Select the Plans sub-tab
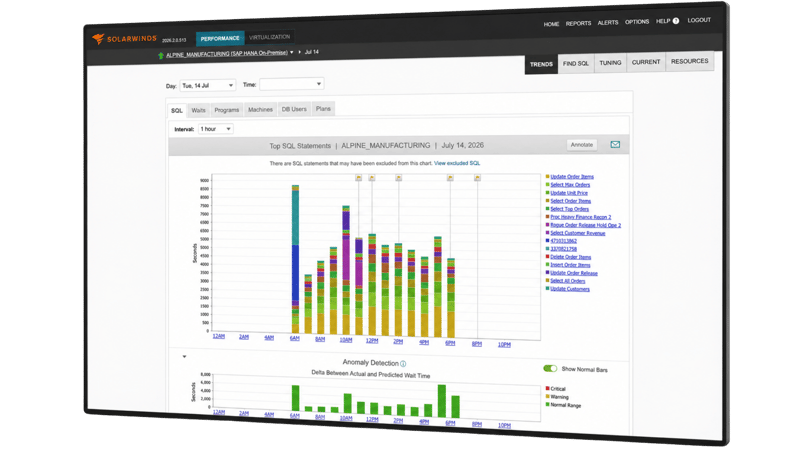This screenshot has width=800, height=450. pos(323,109)
